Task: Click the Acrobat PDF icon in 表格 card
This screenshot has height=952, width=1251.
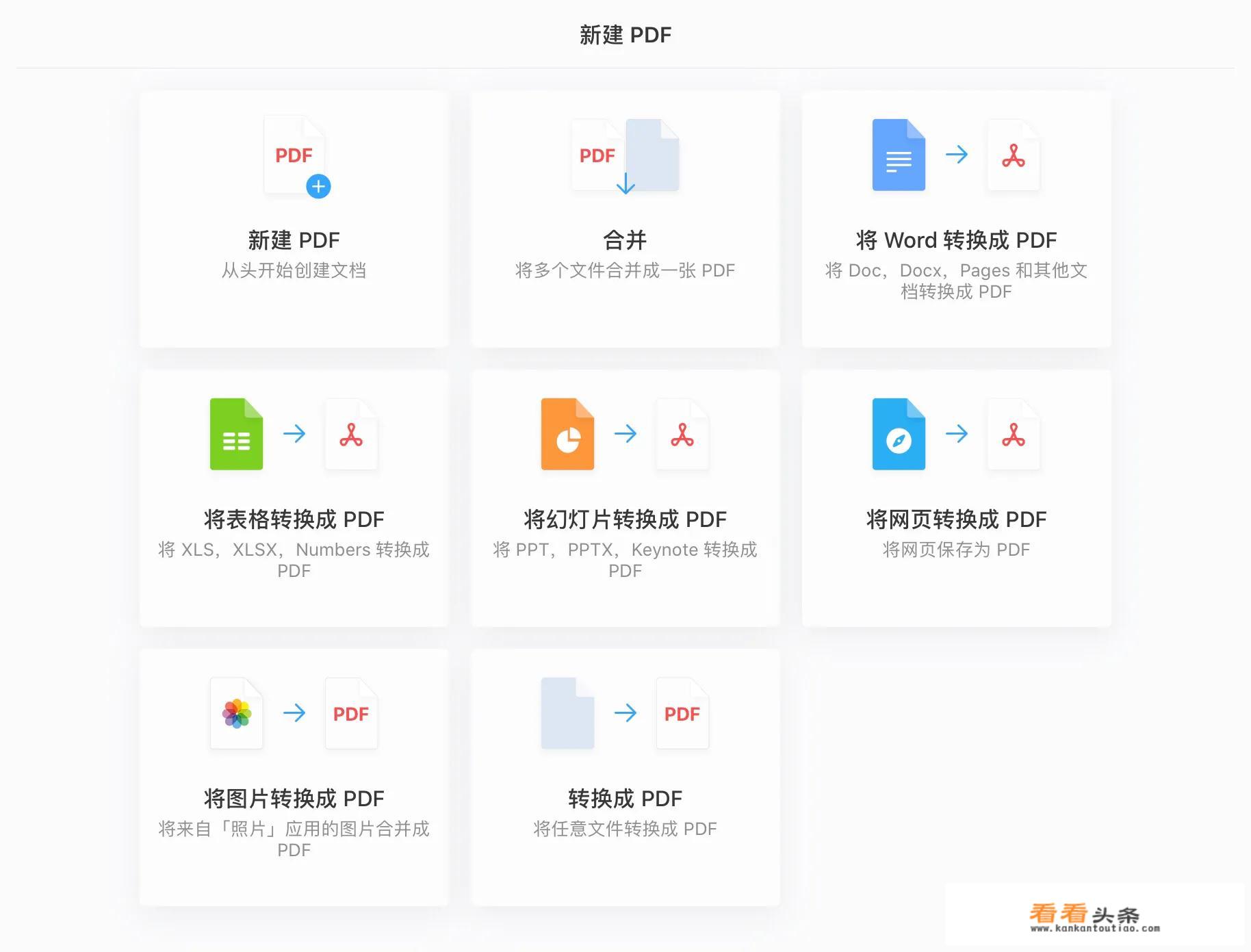Action: pos(351,434)
